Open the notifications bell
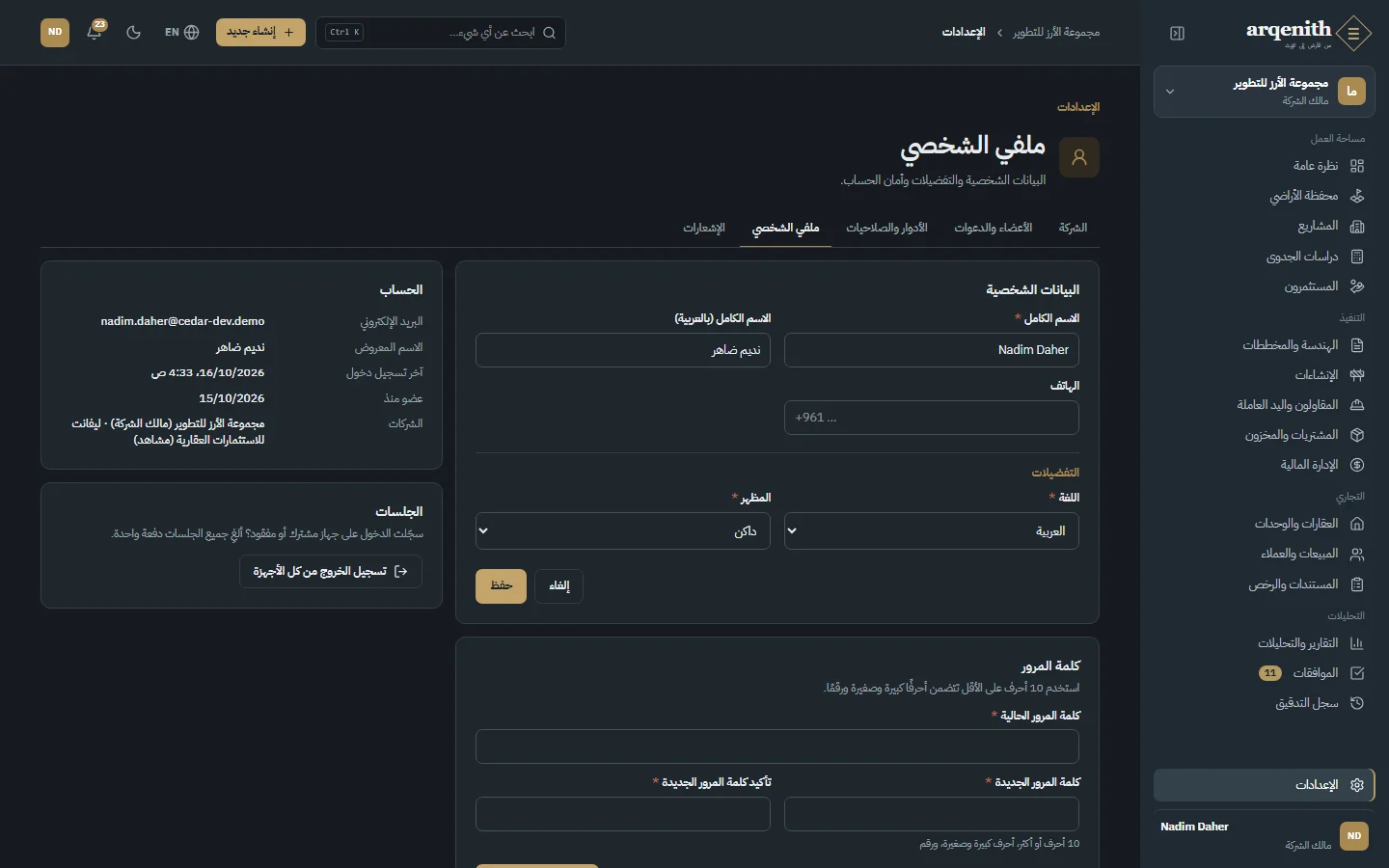Screen dimensions: 1389x868 click(x=95, y=32)
